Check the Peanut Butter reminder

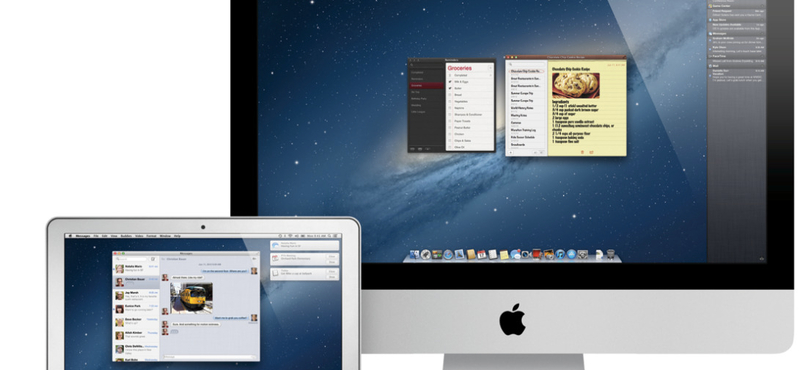click(x=449, y=128)
